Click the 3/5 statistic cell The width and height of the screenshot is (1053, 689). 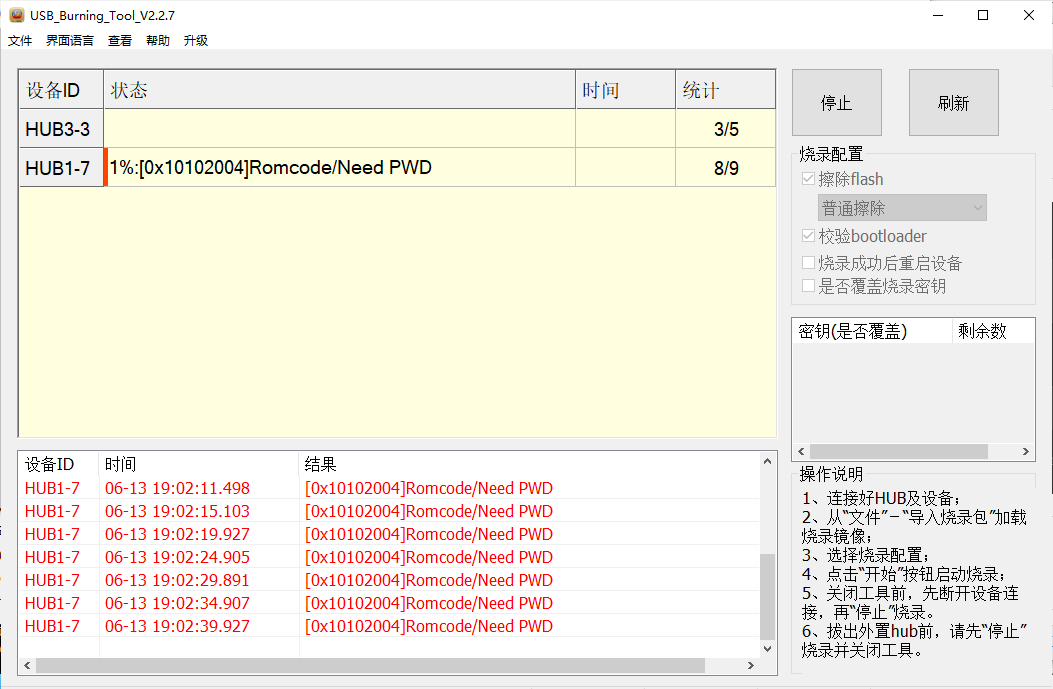click(x=726, y=129)
